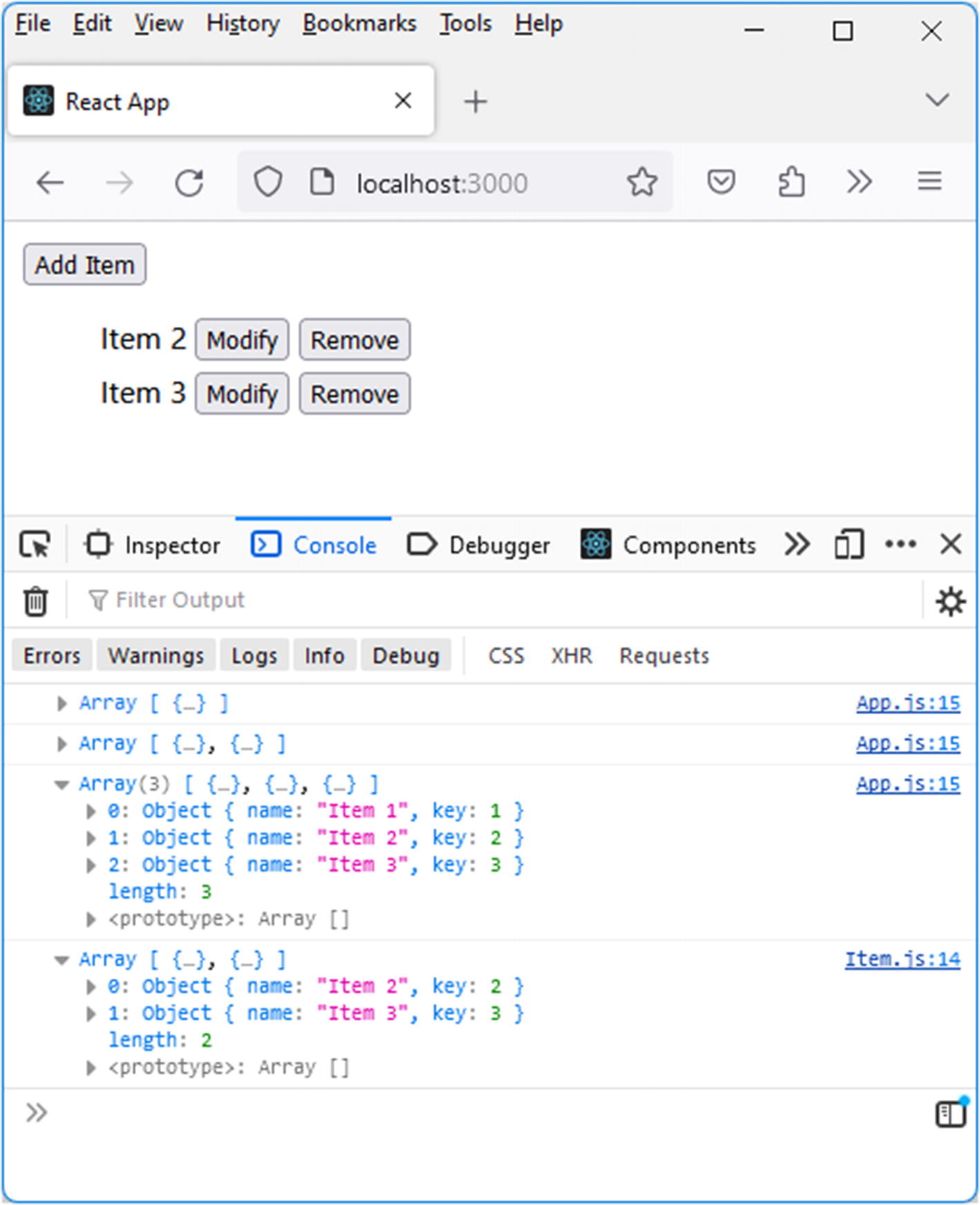Toggle the Errors filter in console
Viewport: 980px width, 1205px height.
click(x=52, y=655)
